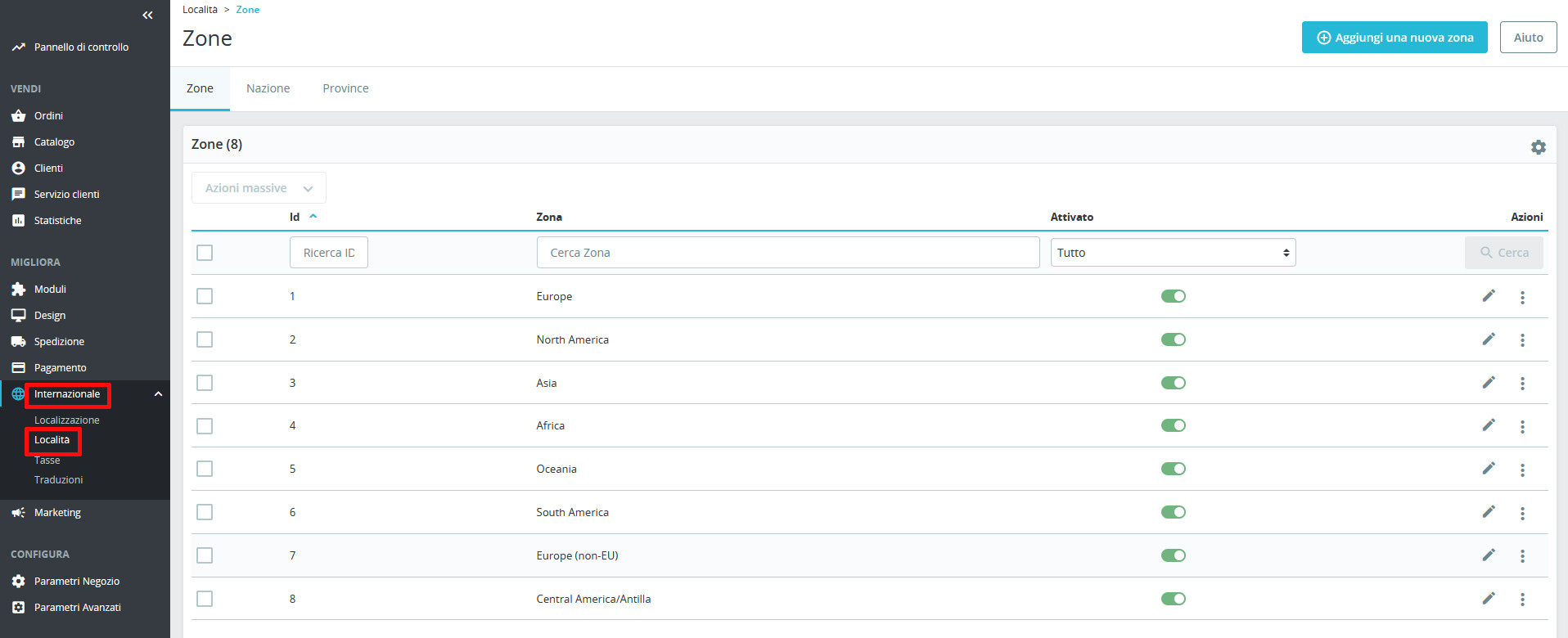Disable the Oceania zone toggle
The width and height of the screenshot is (1568, 638).
1174,469
